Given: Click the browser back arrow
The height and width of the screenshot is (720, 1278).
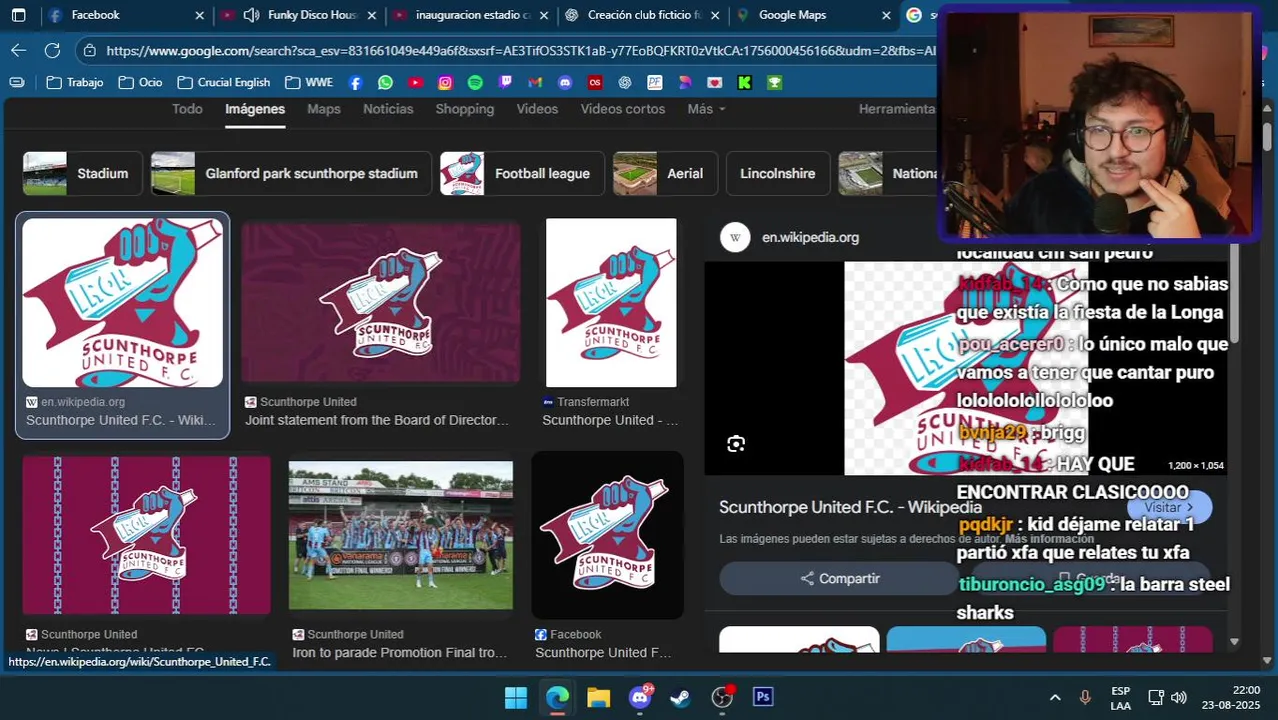Looking at the screenshot, I should pos(19,50).
